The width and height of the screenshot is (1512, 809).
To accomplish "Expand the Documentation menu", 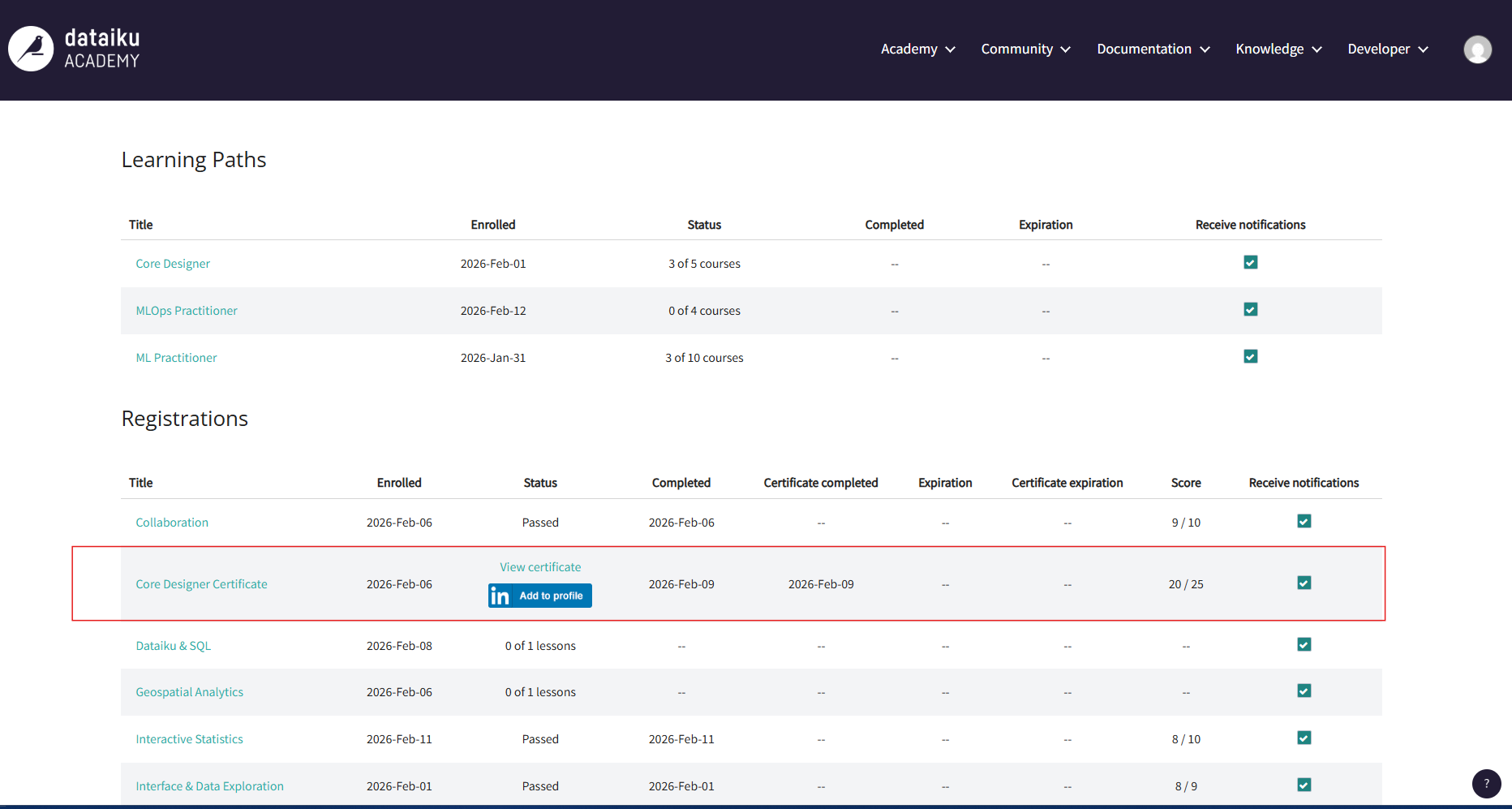I will pos(1153,49).
